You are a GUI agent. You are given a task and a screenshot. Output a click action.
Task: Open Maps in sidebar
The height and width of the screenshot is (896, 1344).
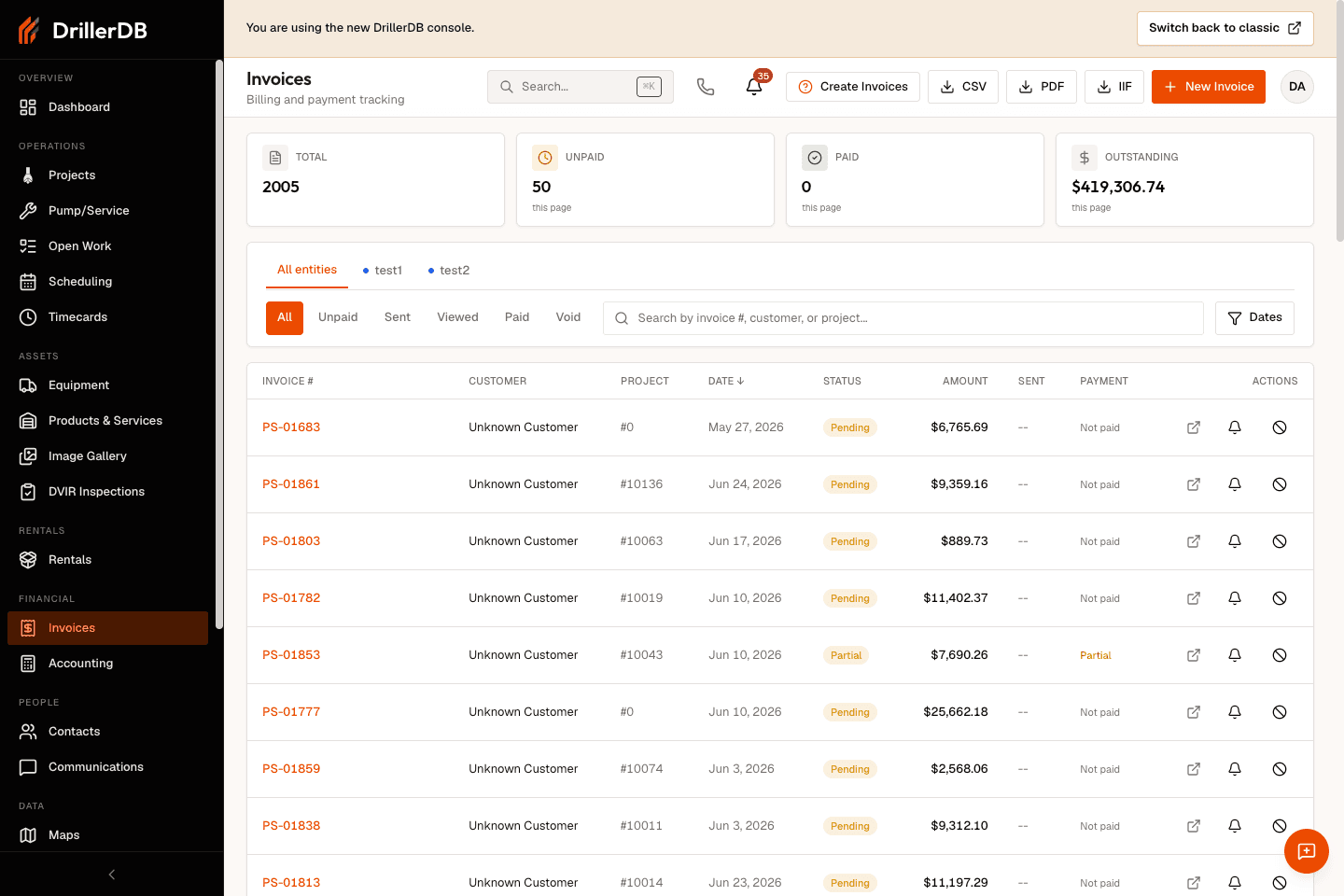tap(107, 835)
